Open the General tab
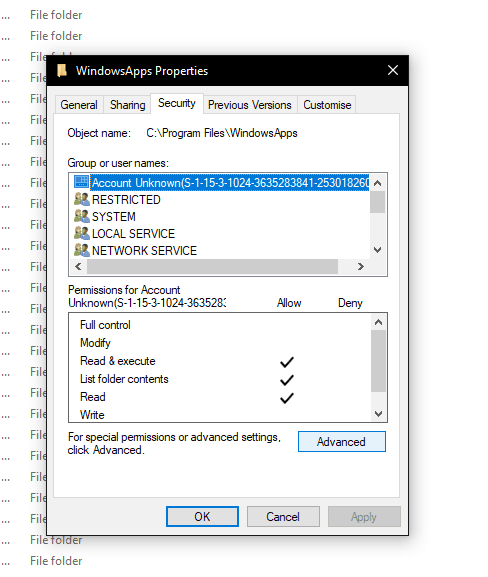 click(79, 105)
